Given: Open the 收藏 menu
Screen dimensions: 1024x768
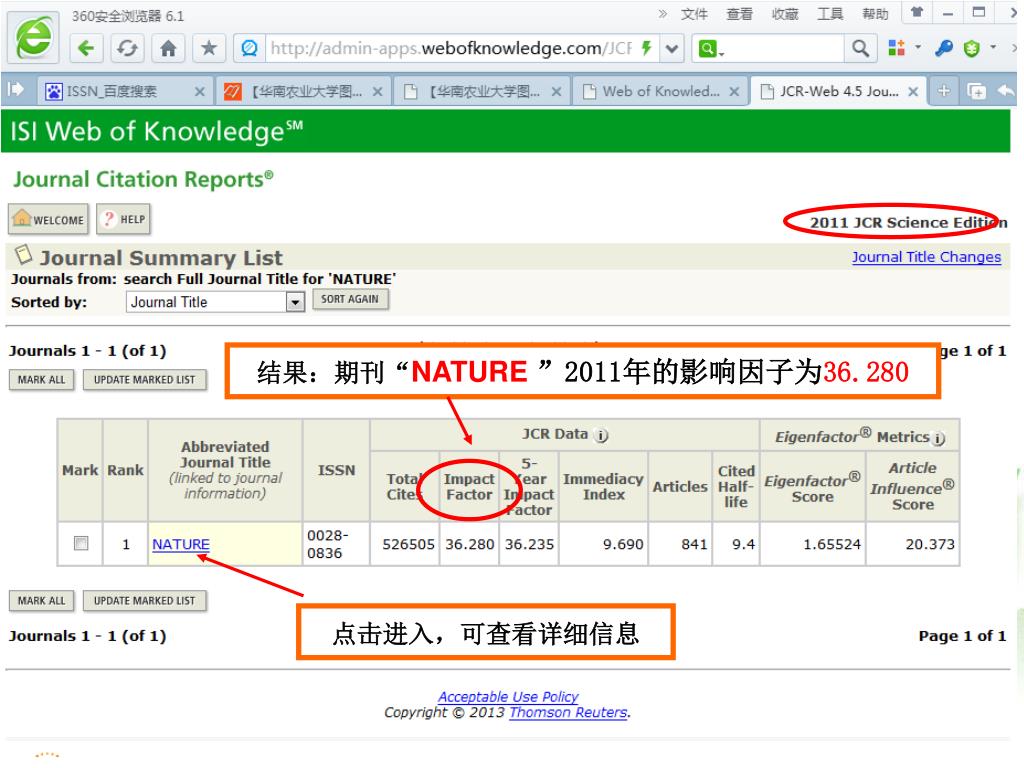Looking at the screenshot, I should coord(784,14).
